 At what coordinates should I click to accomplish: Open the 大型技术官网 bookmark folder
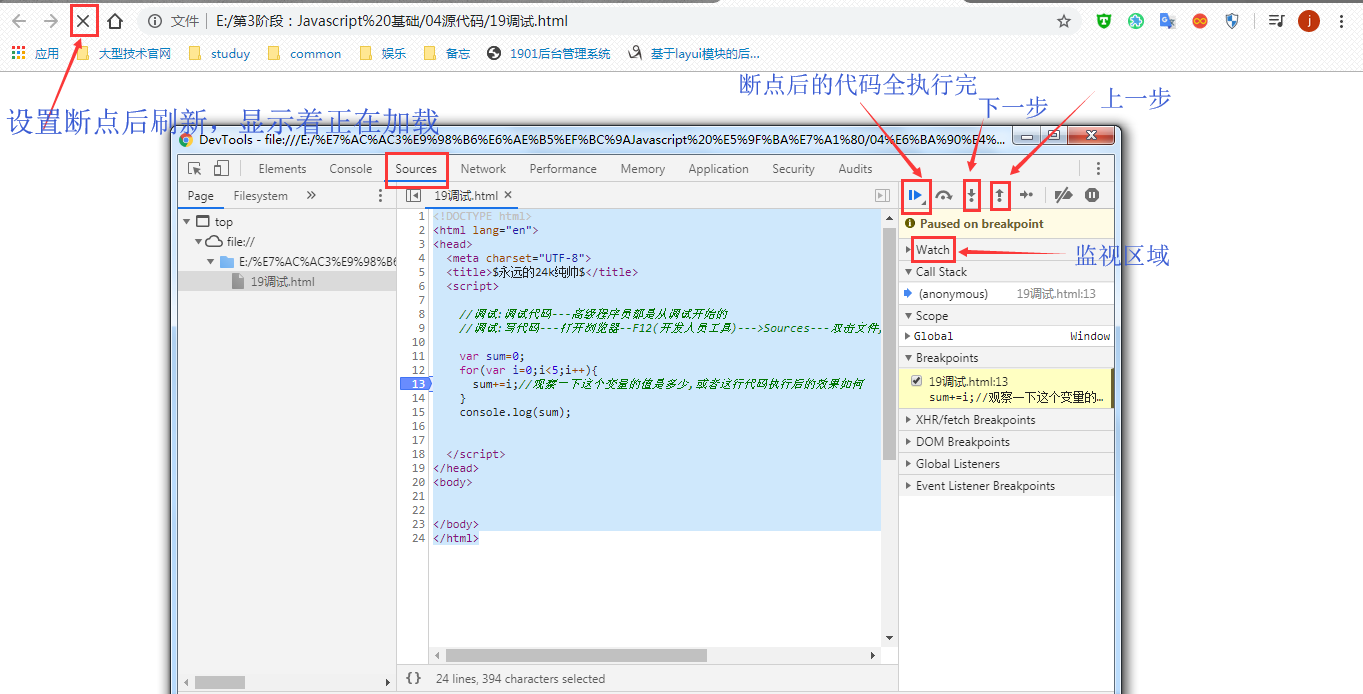coord(124,54)
